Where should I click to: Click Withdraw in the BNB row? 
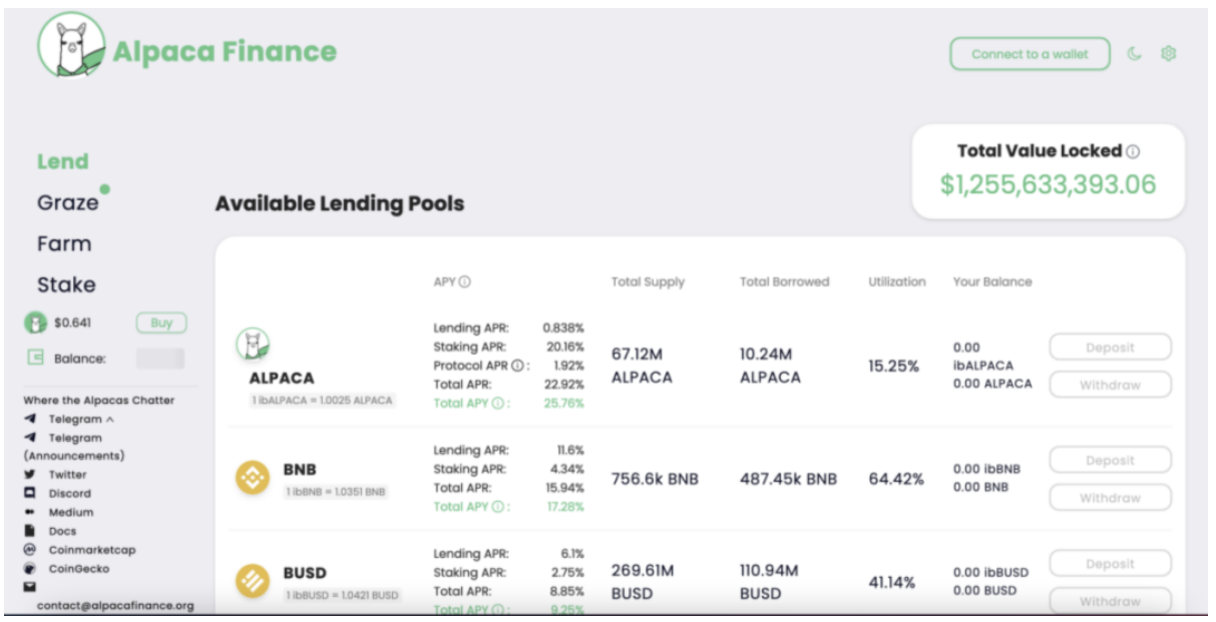pyautogui.click(x=1110, y=498)
